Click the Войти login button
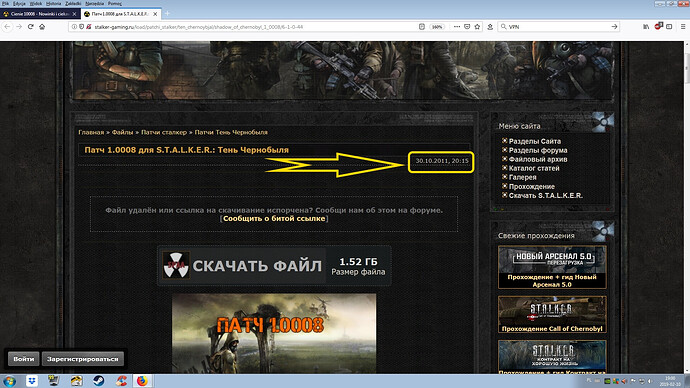Screen dimensions: 690x388 click(x=24, y=359)
